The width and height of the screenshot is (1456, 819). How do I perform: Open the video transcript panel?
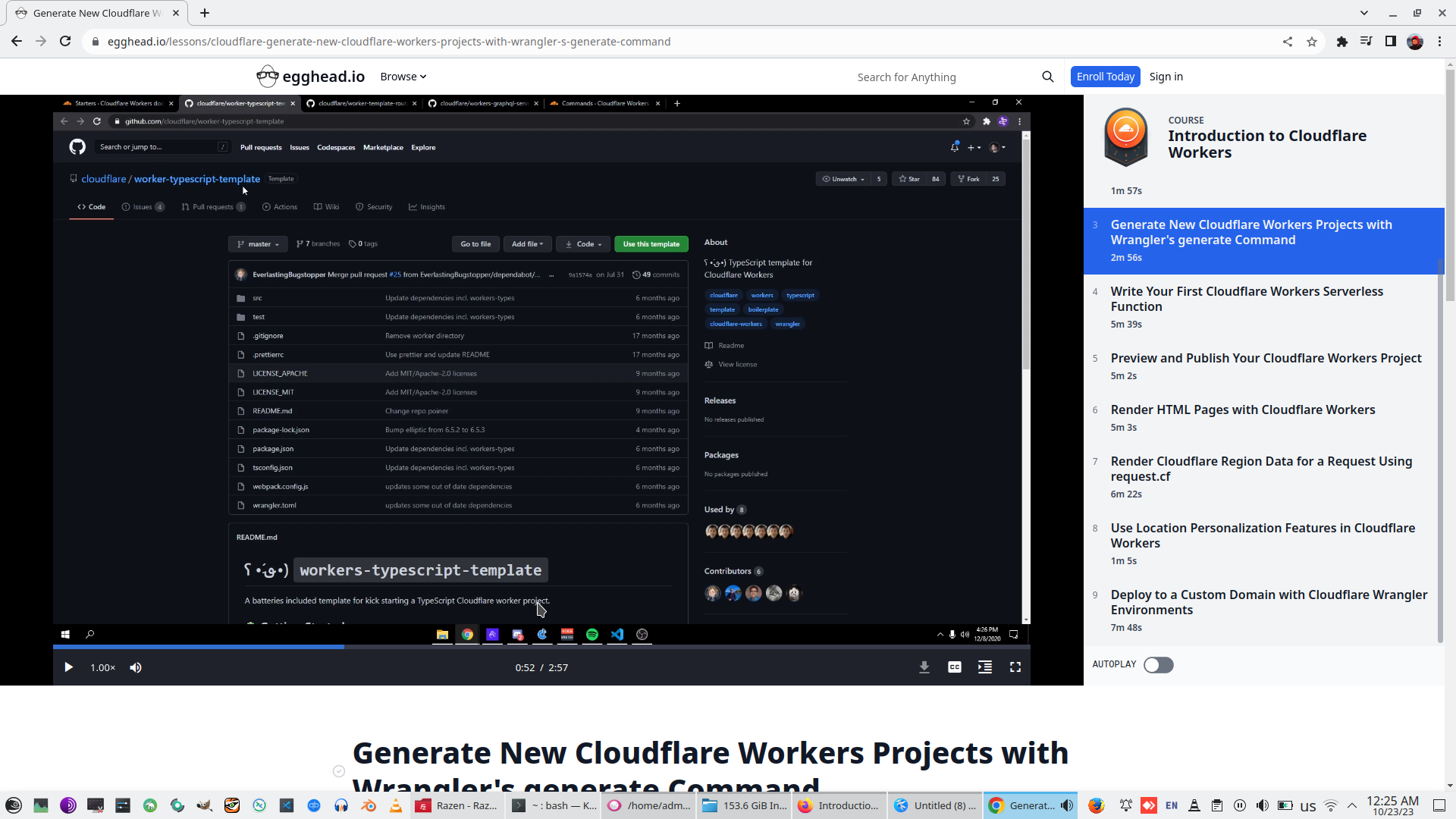[984, 667]
